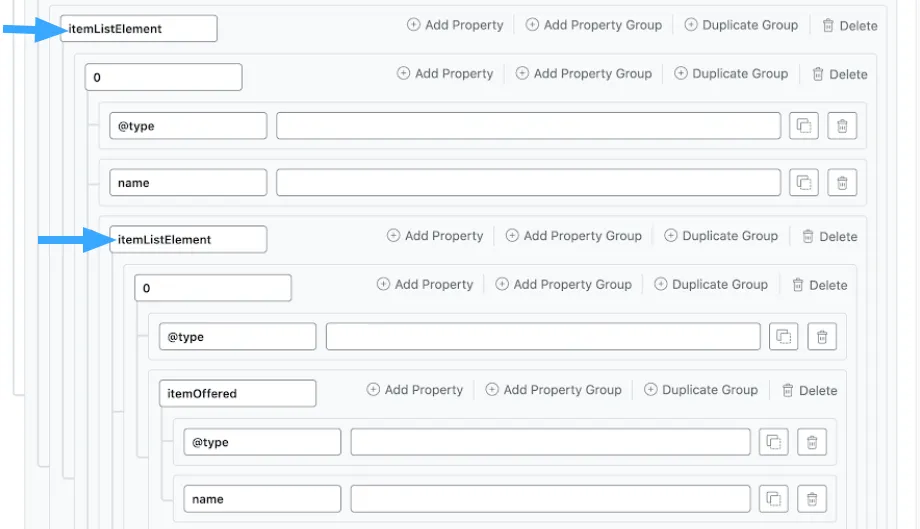Edit the name key field above nested itemListElement
Screen dimensions: 920x529
[x=188, y=182]
